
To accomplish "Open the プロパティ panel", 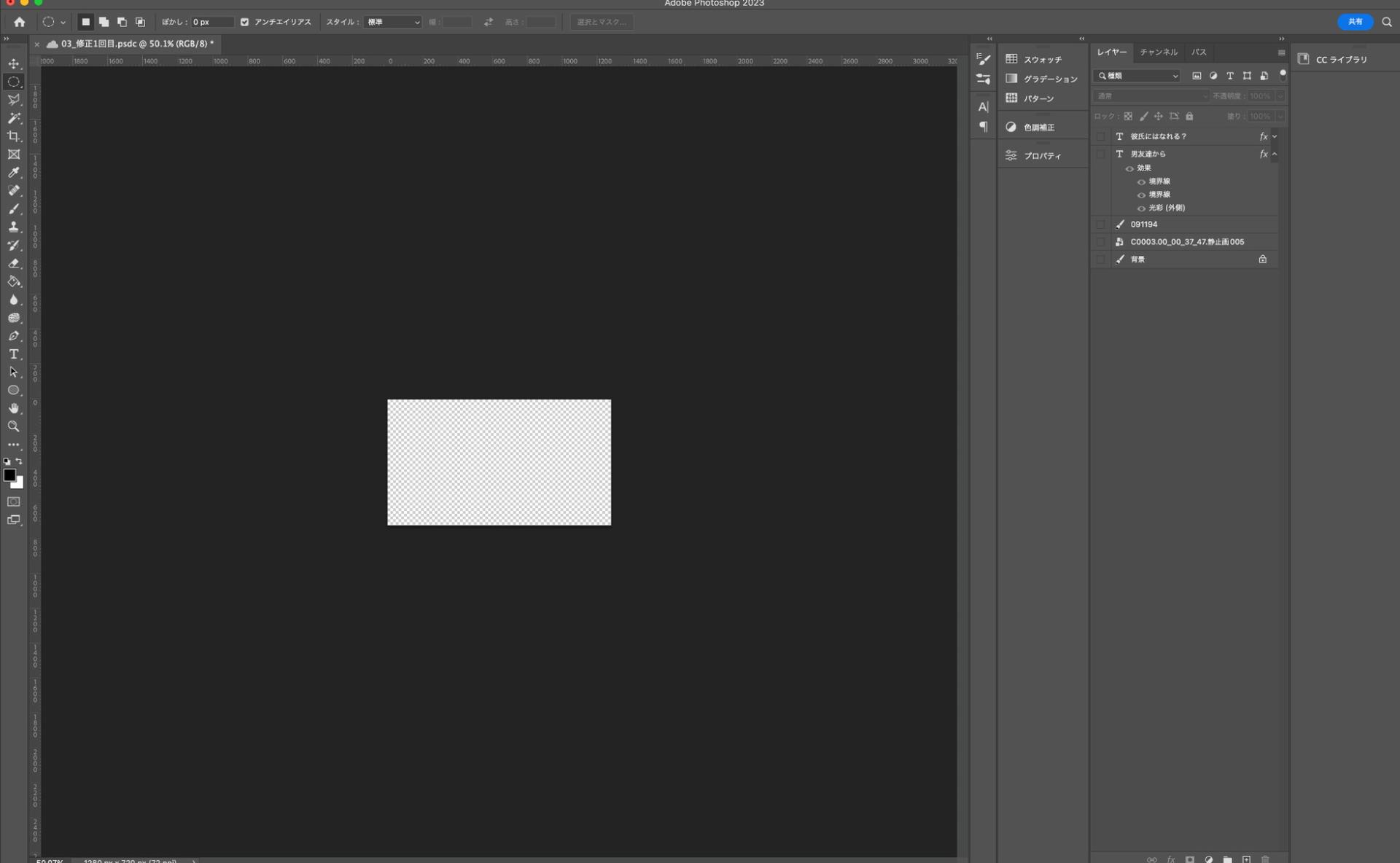I will (x=1041, y=155).
